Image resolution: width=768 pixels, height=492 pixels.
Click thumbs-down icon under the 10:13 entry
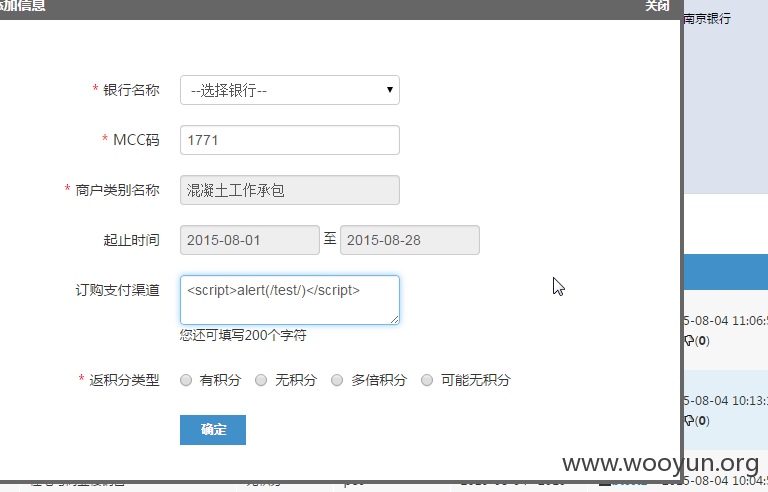click(x=689, y=420)
